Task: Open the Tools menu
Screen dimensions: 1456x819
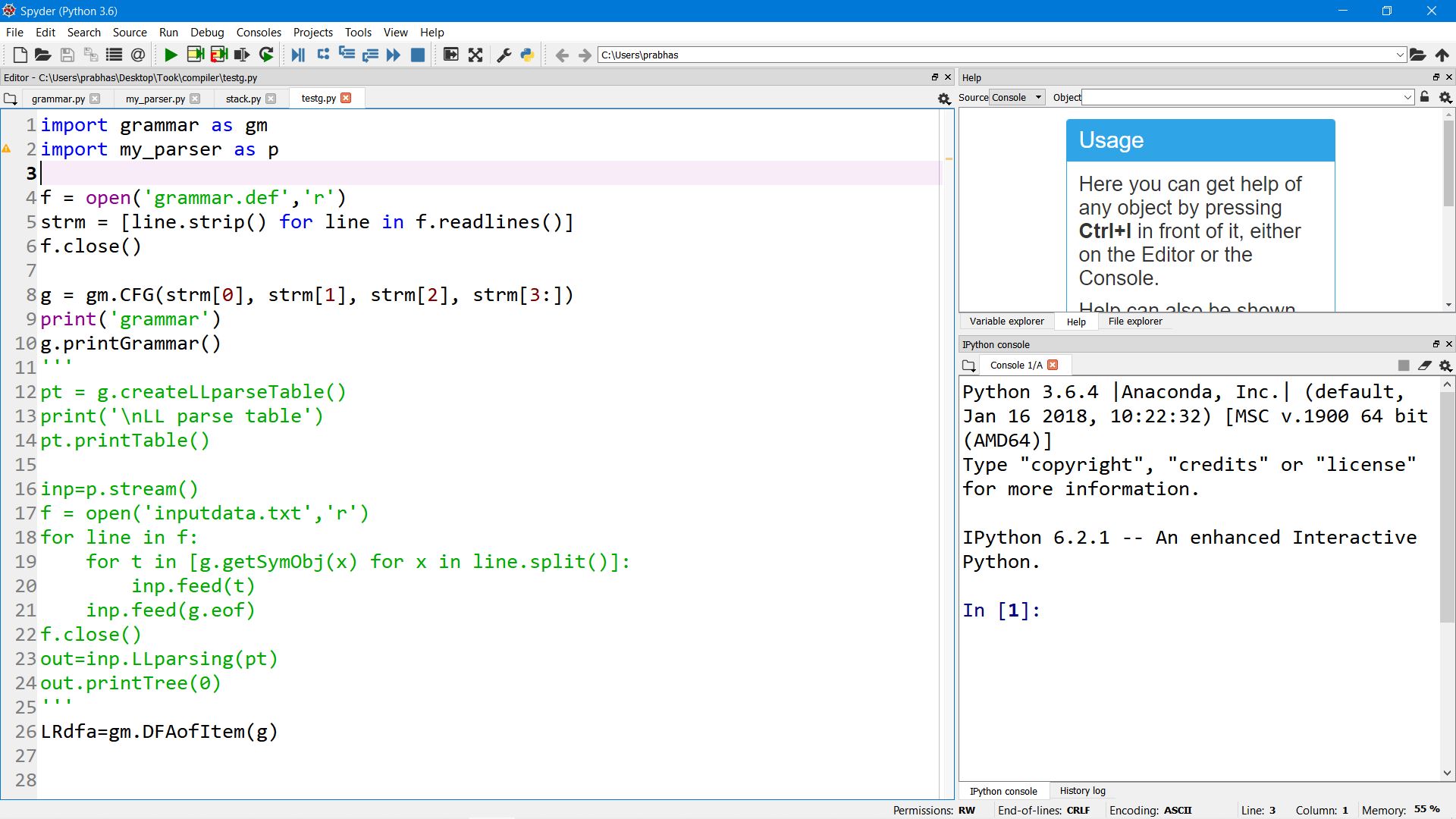Action: 358,32
